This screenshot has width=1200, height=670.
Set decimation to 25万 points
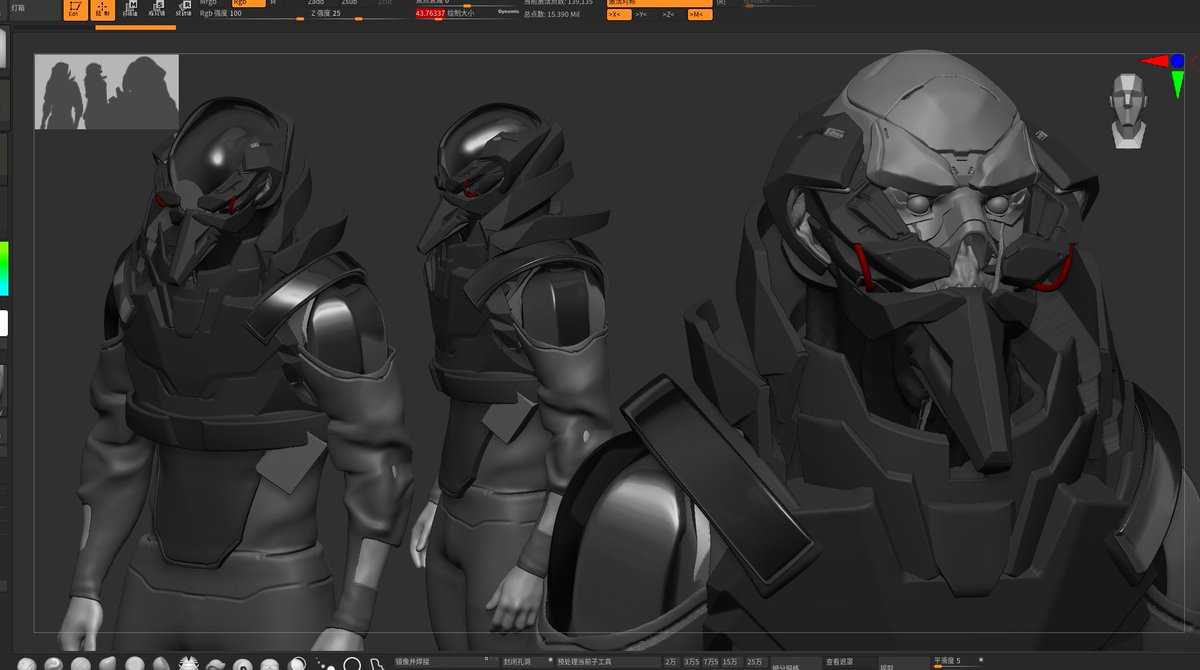pyautogui.click(x=755, y=662)
